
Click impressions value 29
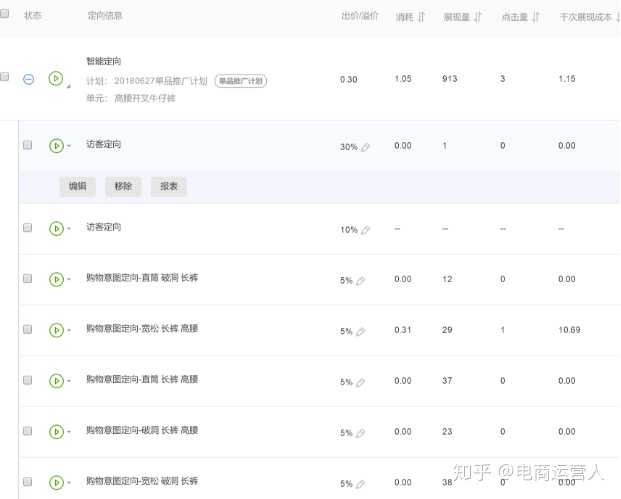pyautogui.click(x=447, y=330)
